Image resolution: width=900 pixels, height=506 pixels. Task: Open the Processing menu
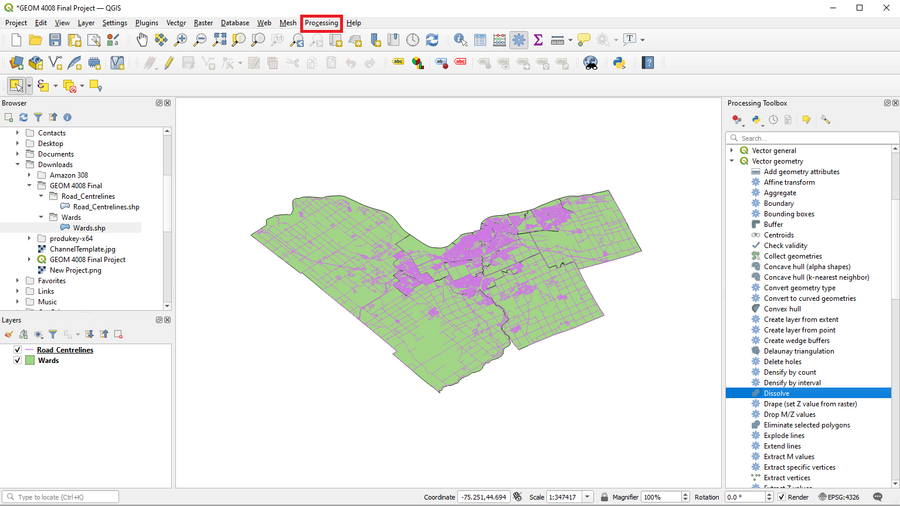click(x=321, y=22)
